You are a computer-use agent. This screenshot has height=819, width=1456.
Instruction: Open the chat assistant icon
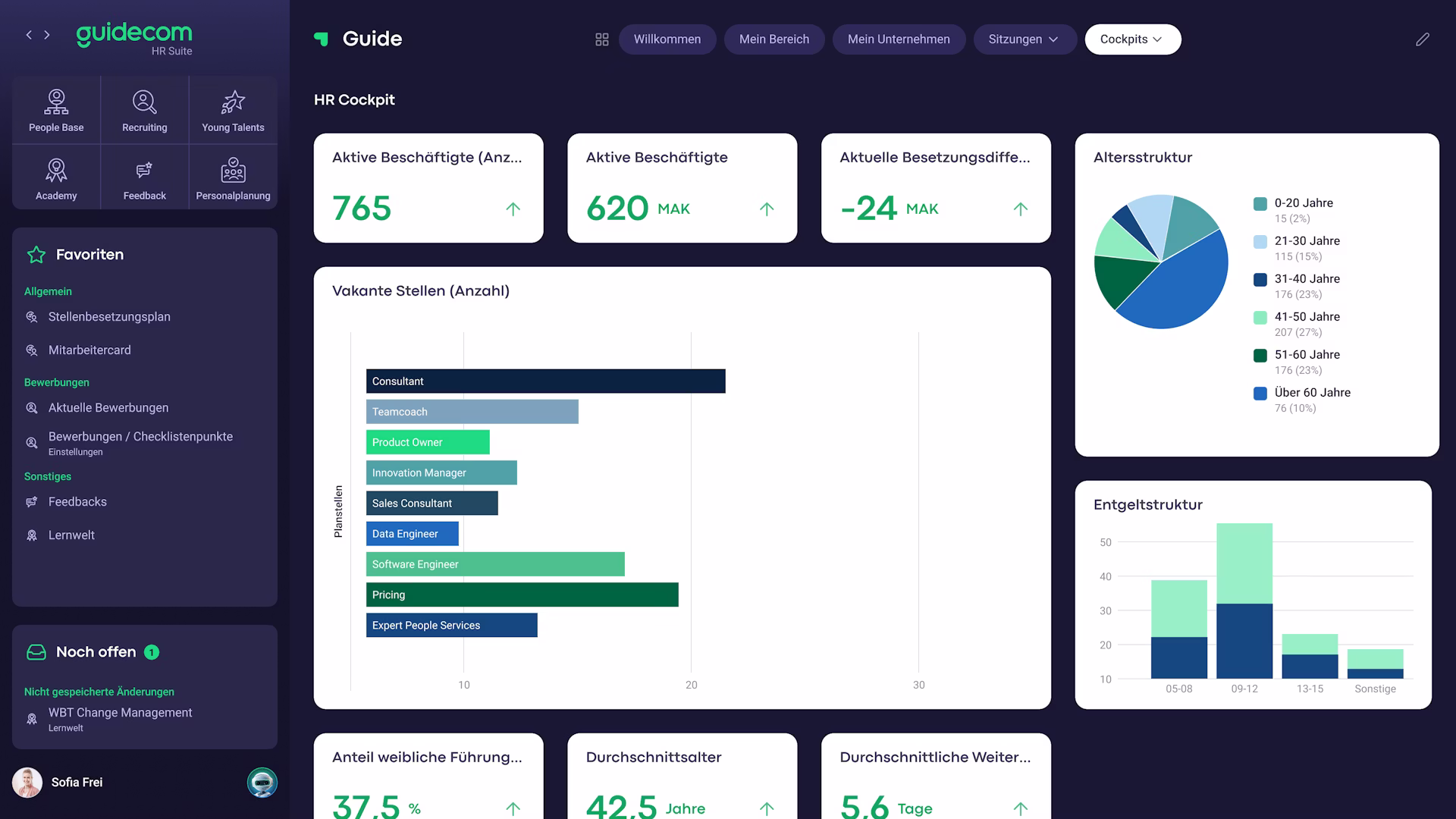click(262, 783)
